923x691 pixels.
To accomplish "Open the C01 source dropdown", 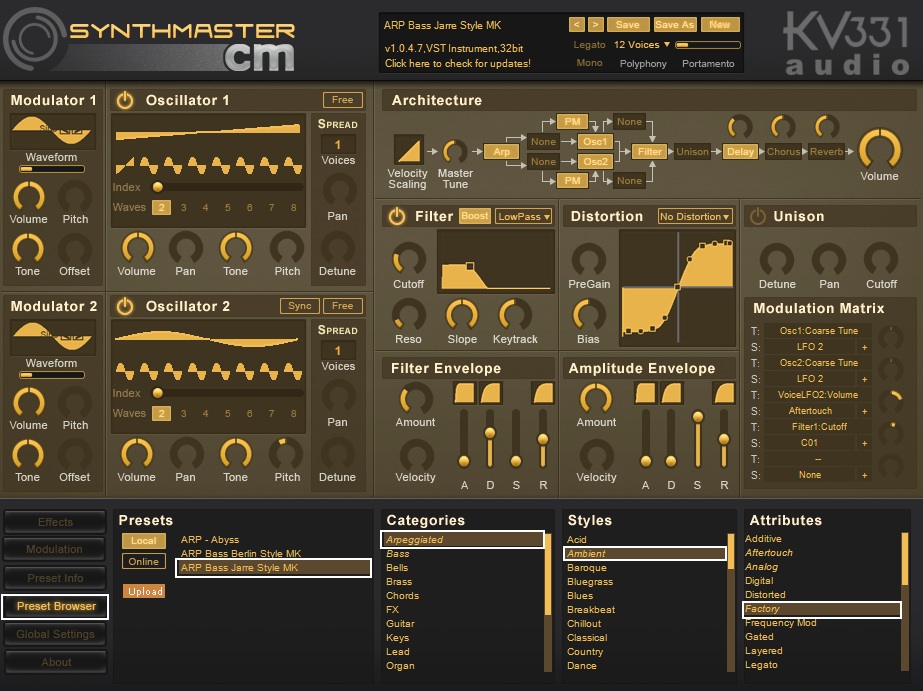I will pos(810,443).
